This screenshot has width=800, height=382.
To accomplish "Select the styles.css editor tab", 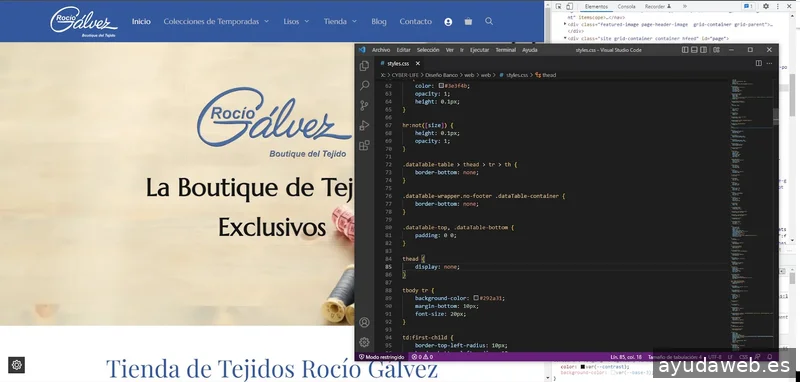I will pos(398,64).
